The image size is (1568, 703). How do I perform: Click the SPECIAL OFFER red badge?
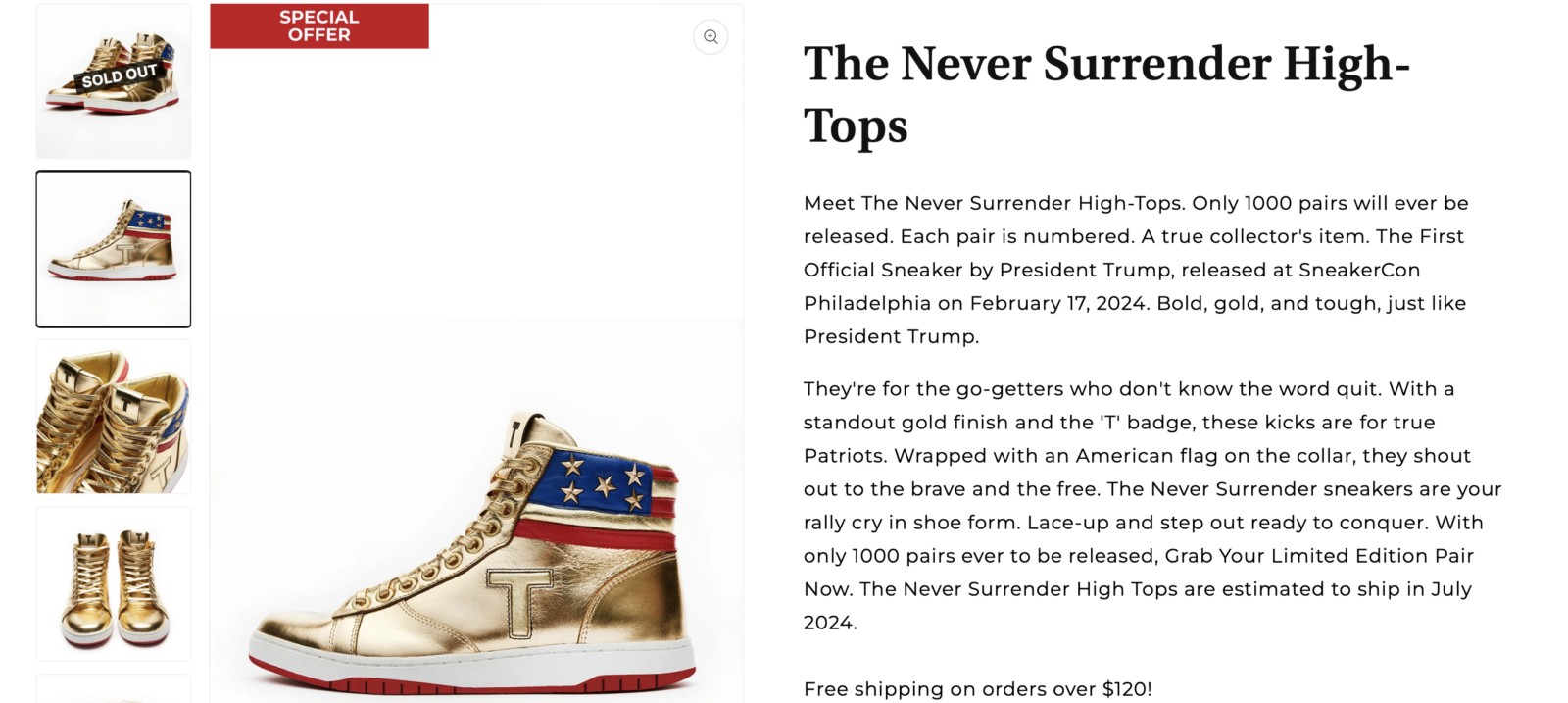coord(318,25)
